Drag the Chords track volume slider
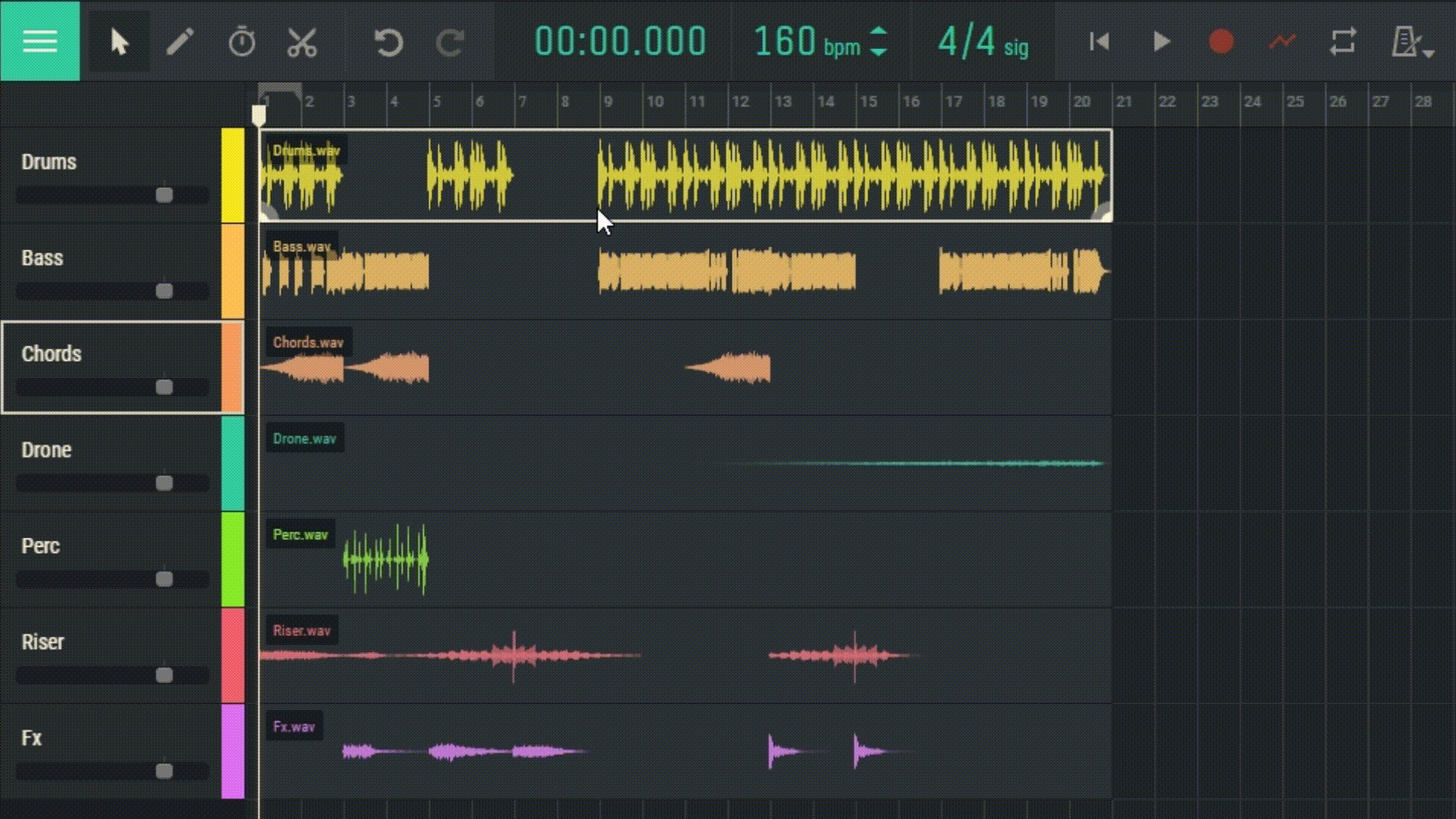Screen dimensions: 1456x819 click(x=163, y=387)
